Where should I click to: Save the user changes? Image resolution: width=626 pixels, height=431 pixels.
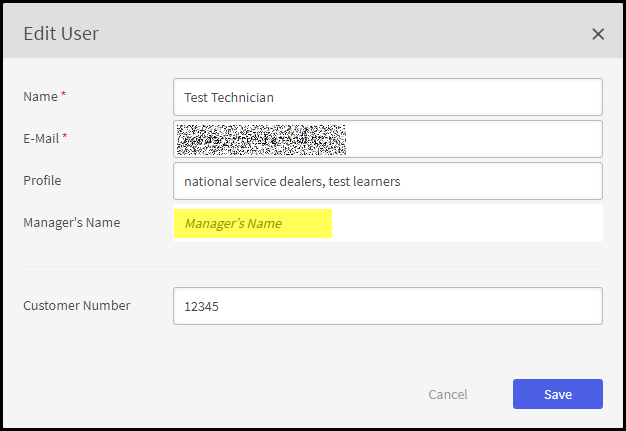click(x=557, y=394)
